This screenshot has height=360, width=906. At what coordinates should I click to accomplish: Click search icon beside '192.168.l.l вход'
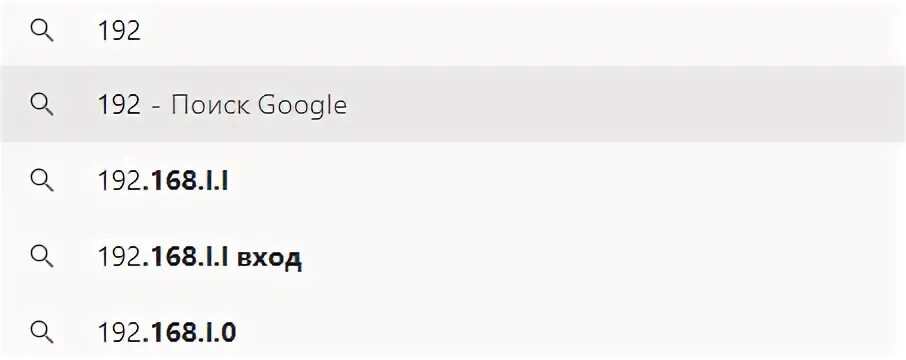pos(42,257)
